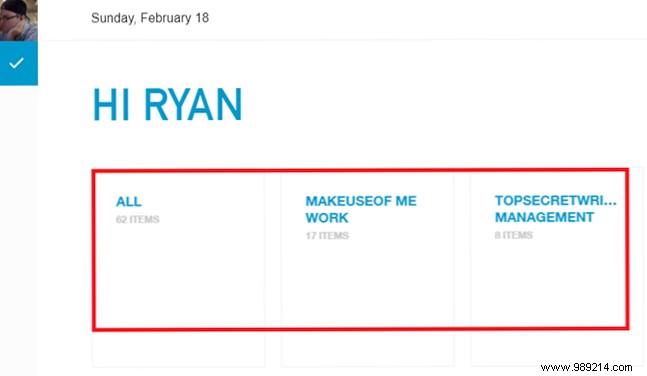Click the Sunday, February 18 date
Screen dimensions: 647x376
tap(150, 18)
